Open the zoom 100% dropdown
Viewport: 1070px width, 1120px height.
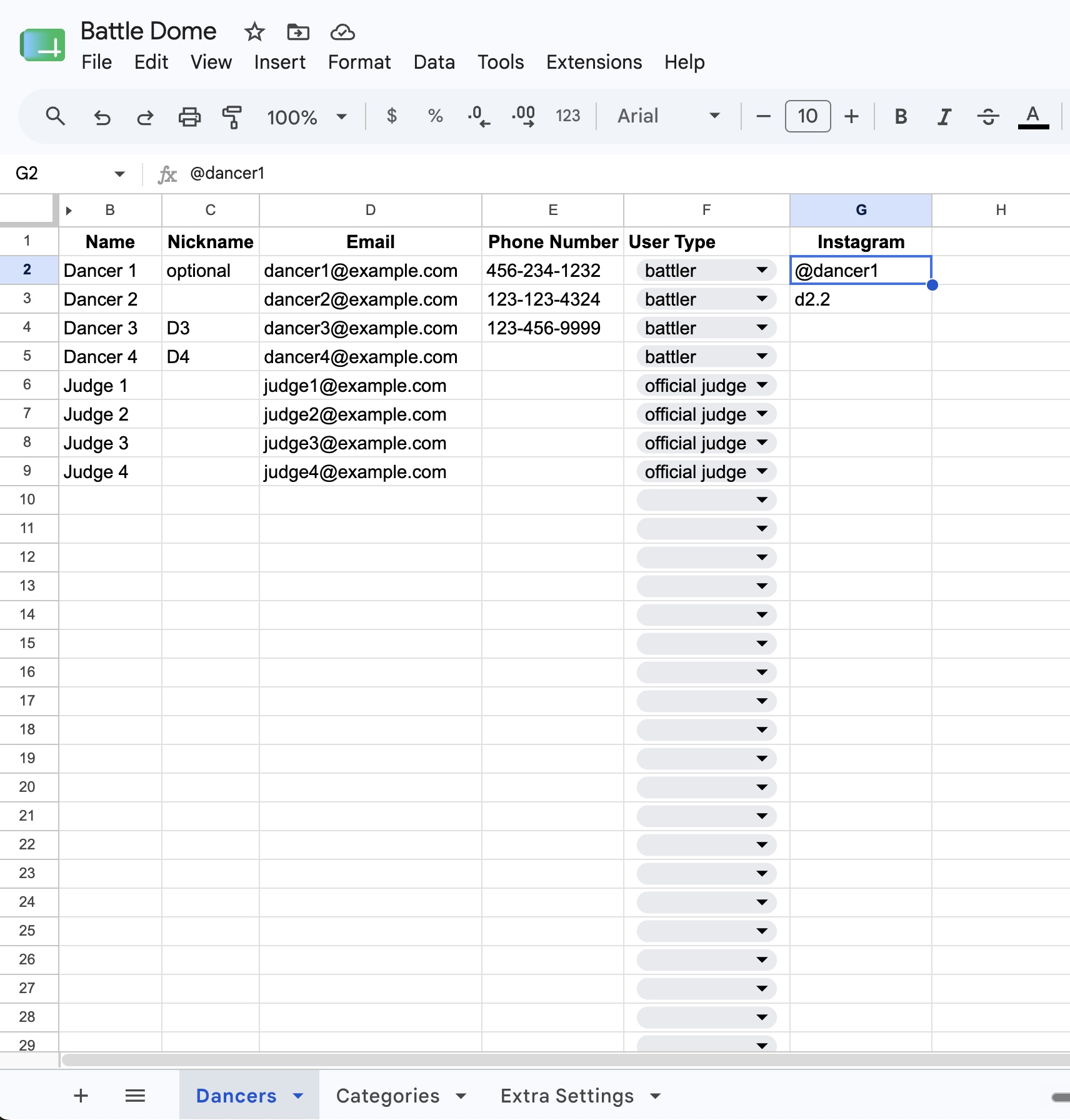(306, 117)
